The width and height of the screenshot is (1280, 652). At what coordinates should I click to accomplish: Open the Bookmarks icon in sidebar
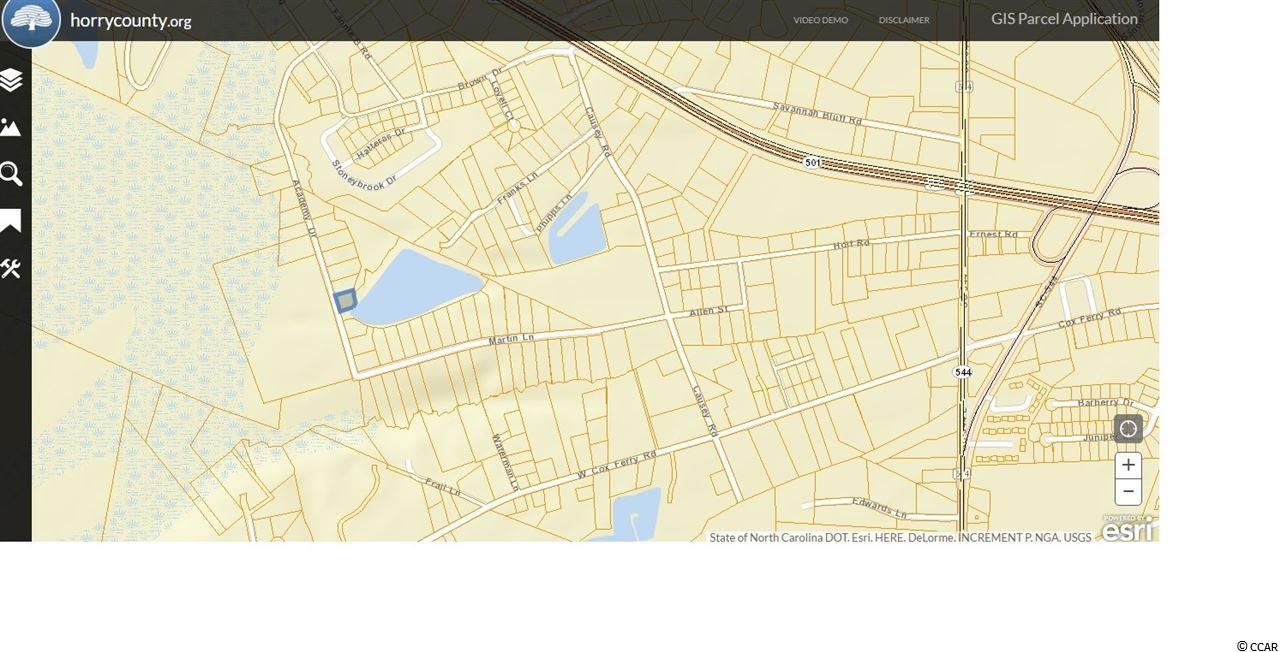11,221
